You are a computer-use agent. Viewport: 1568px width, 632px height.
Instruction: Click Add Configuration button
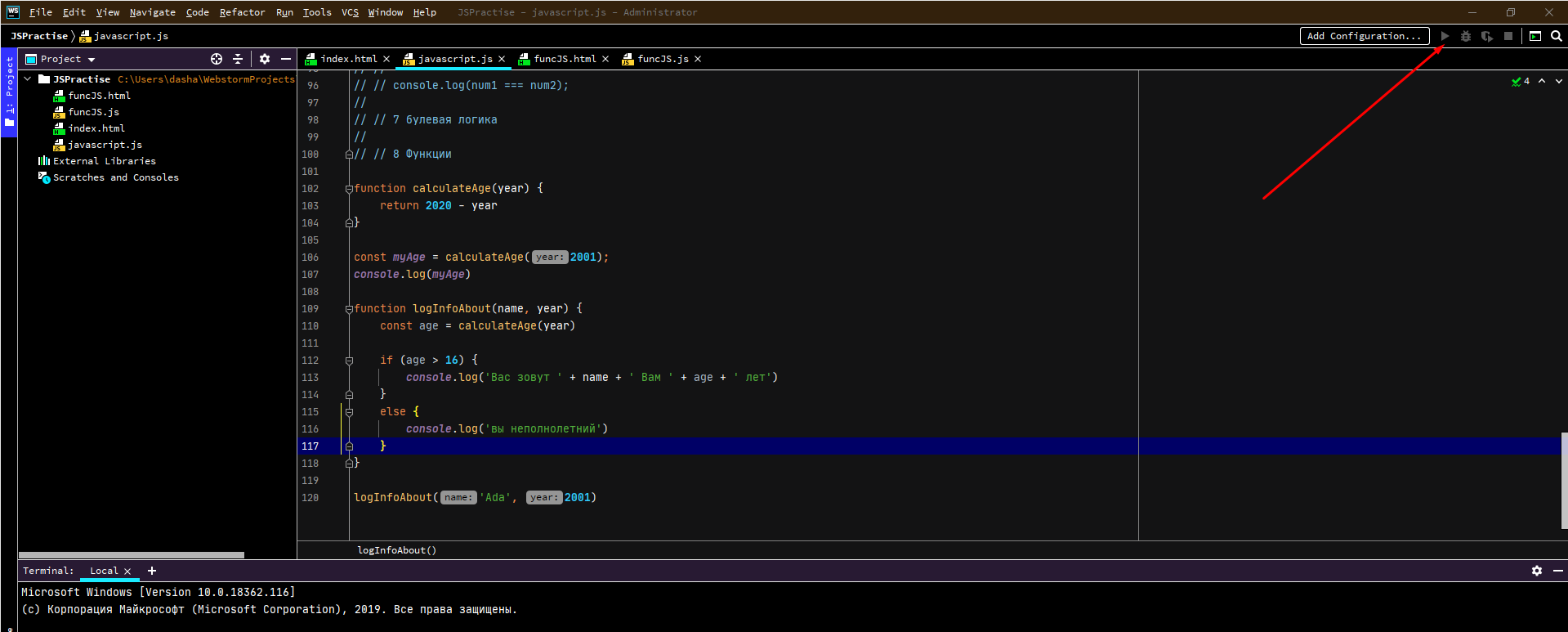[x=1365, y=36]
